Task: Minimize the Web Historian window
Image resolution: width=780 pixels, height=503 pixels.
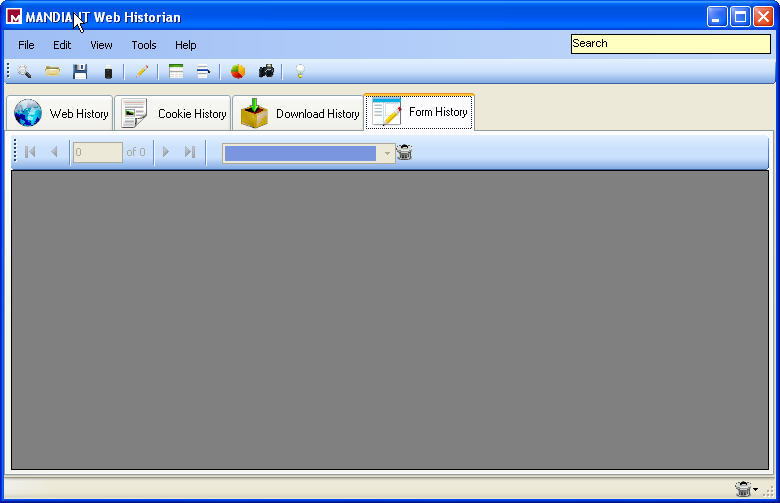Action: [717, 17]
